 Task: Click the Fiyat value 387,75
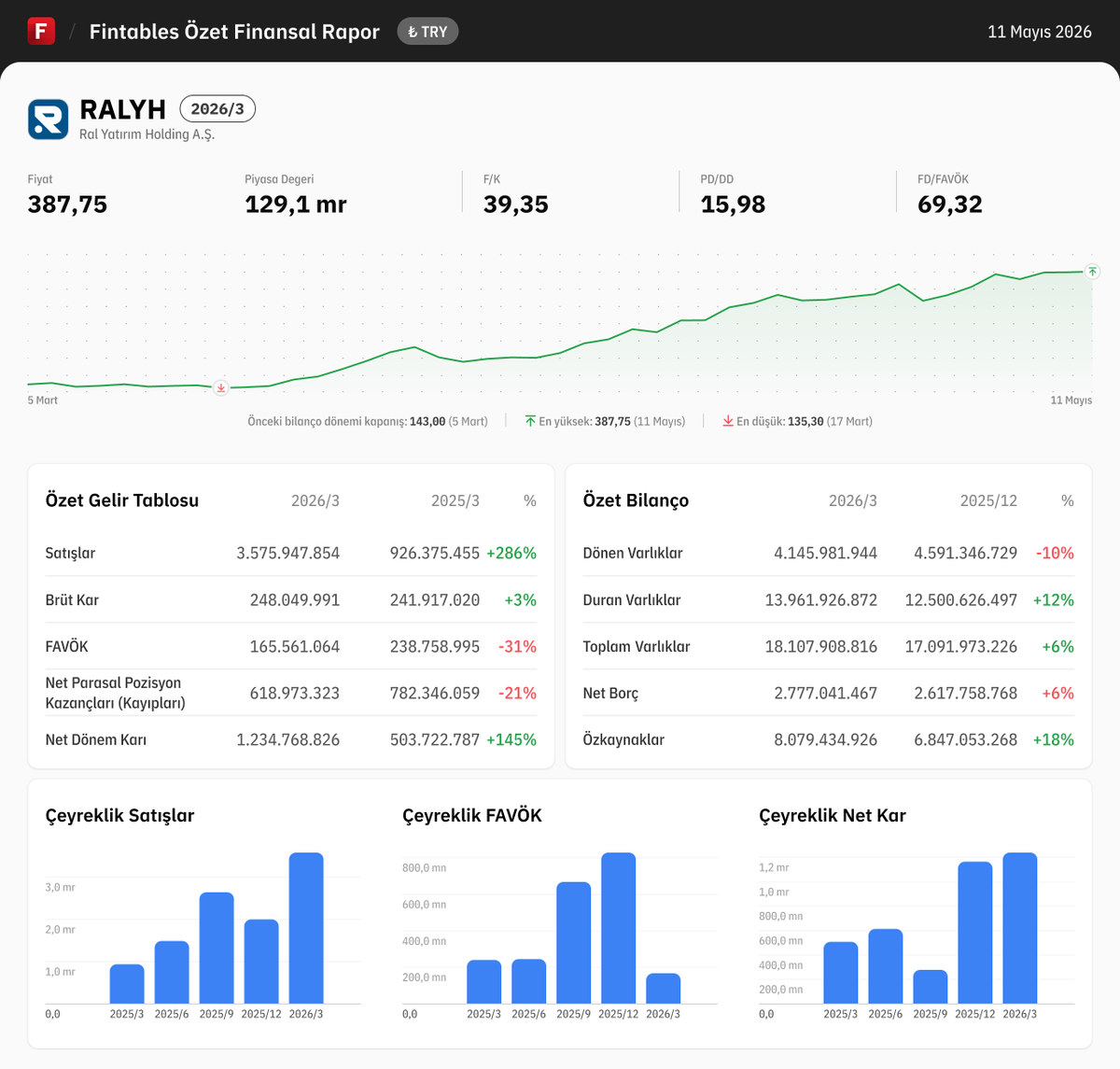coord(67,204)
